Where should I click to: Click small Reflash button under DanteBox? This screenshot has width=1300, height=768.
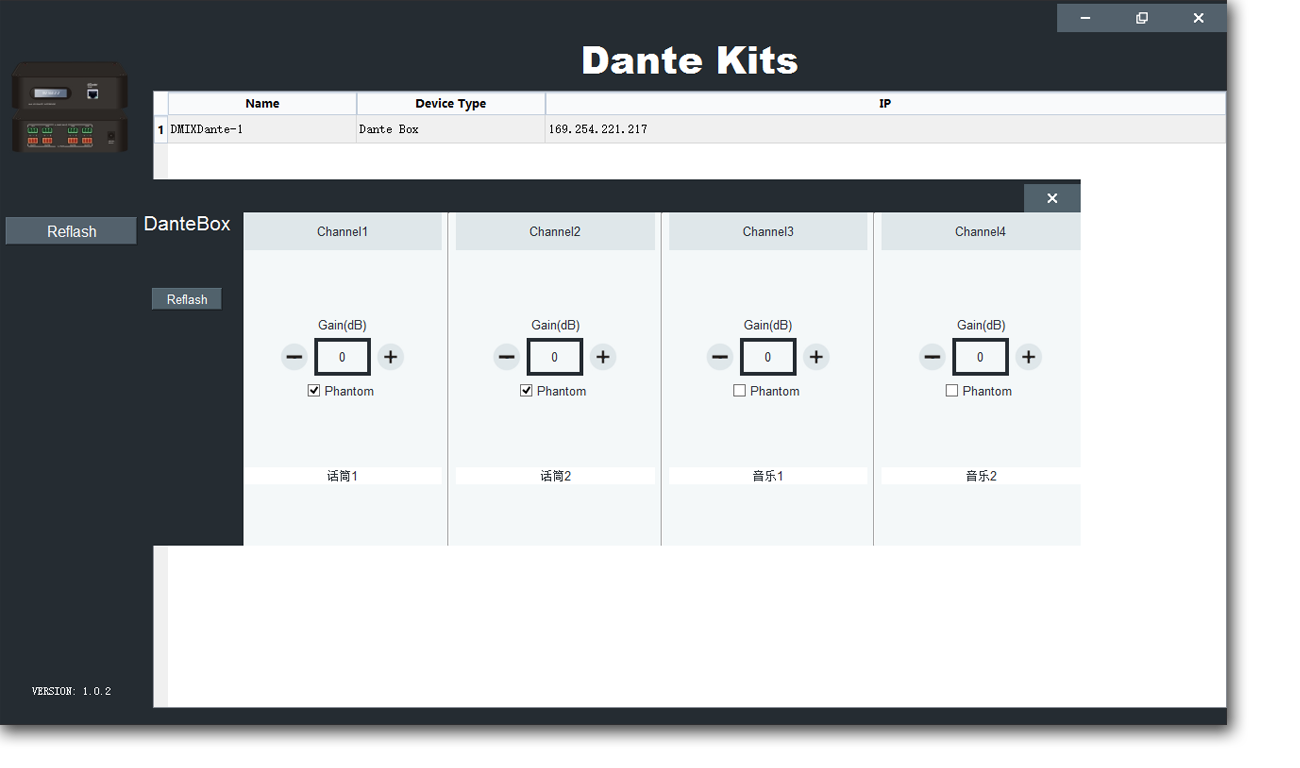(x=187, y=299)
